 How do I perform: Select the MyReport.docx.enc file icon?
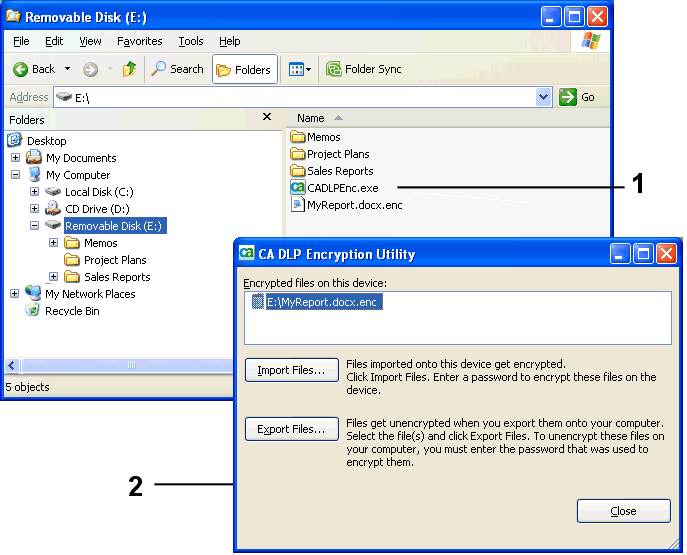(297, 205)
